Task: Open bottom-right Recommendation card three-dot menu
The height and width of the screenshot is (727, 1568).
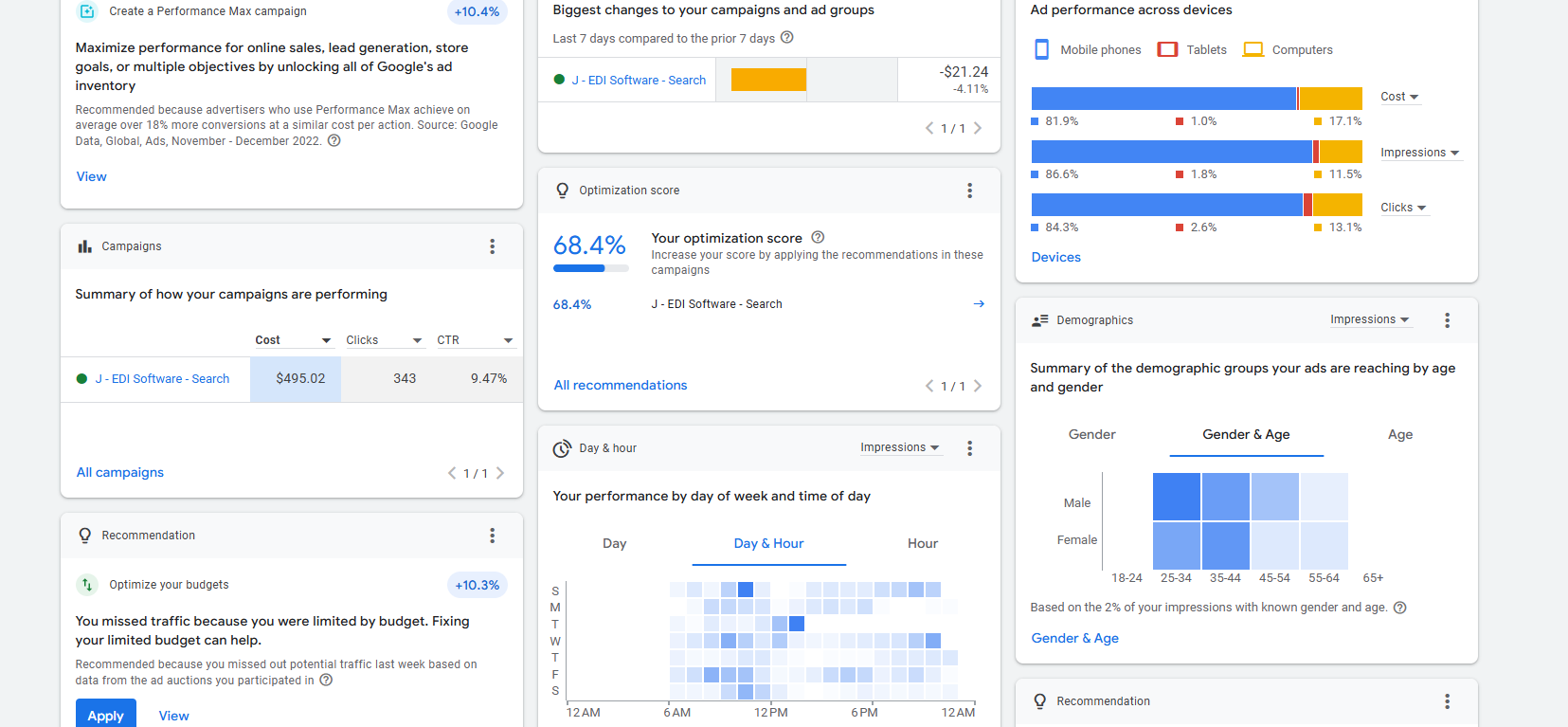Action: pyautogui.click(x=1447, y=701)
